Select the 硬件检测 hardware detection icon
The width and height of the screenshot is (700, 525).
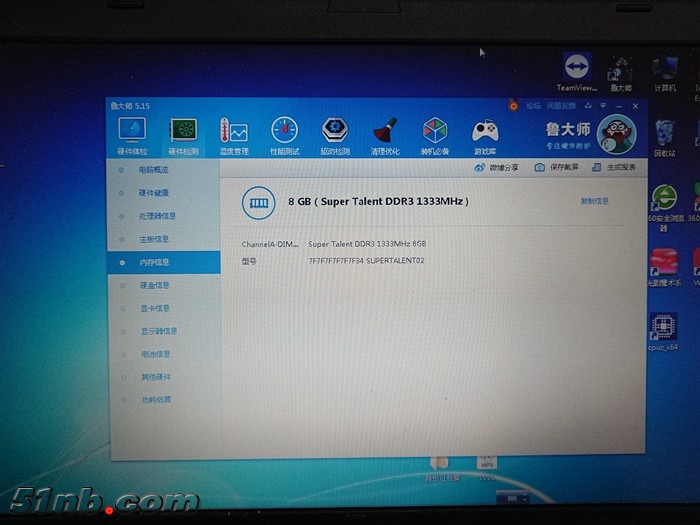pos(183,133)
